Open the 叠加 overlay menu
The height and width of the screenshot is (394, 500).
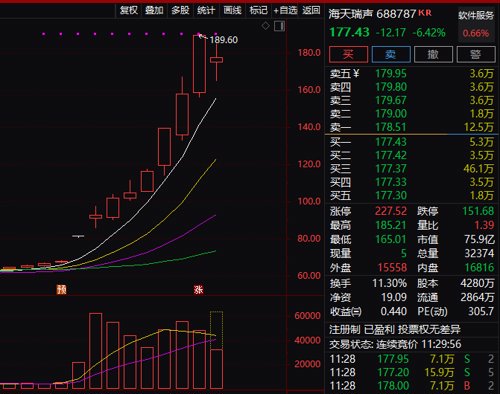154,10
